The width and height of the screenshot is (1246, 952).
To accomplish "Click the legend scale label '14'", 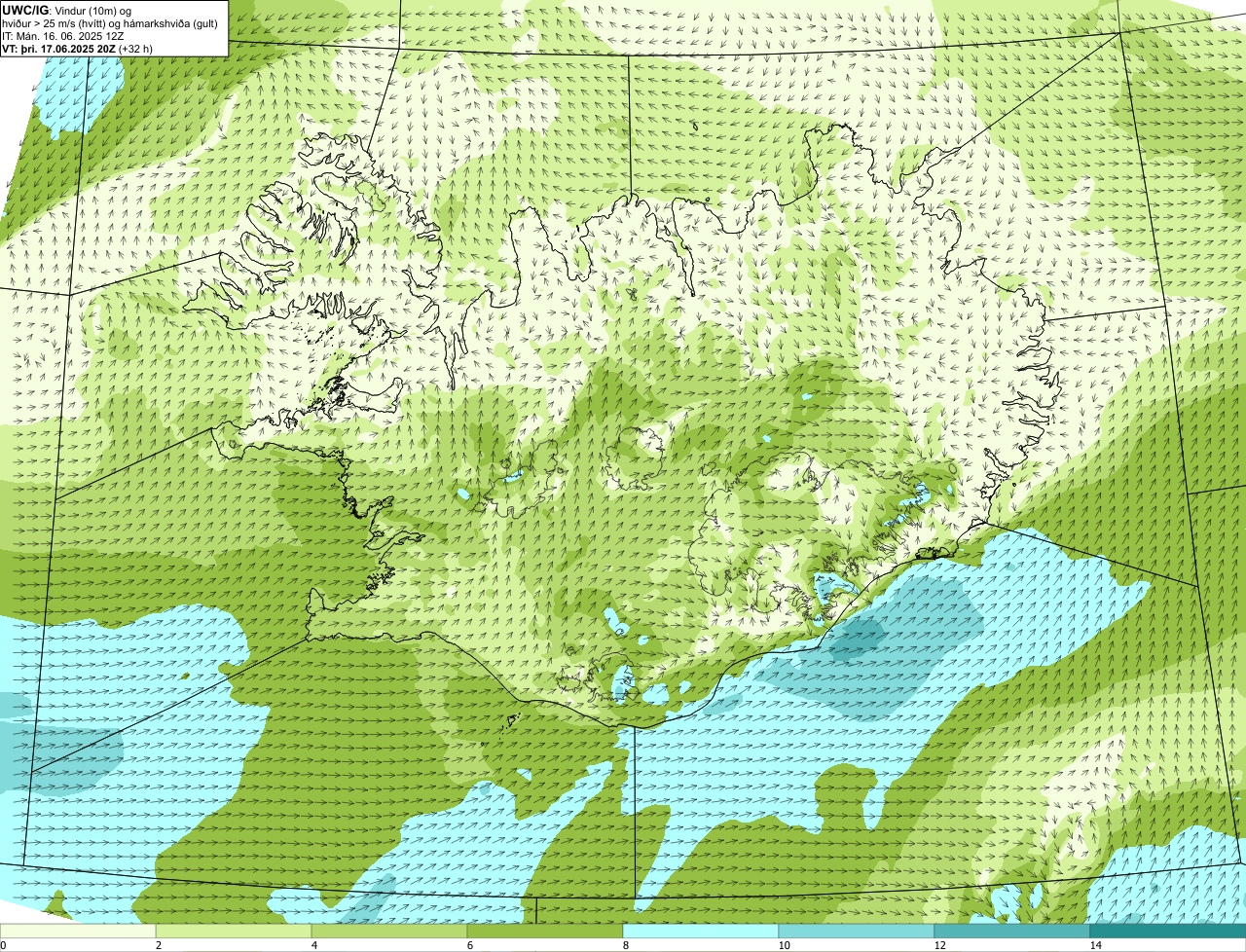I will point(1095,945).
